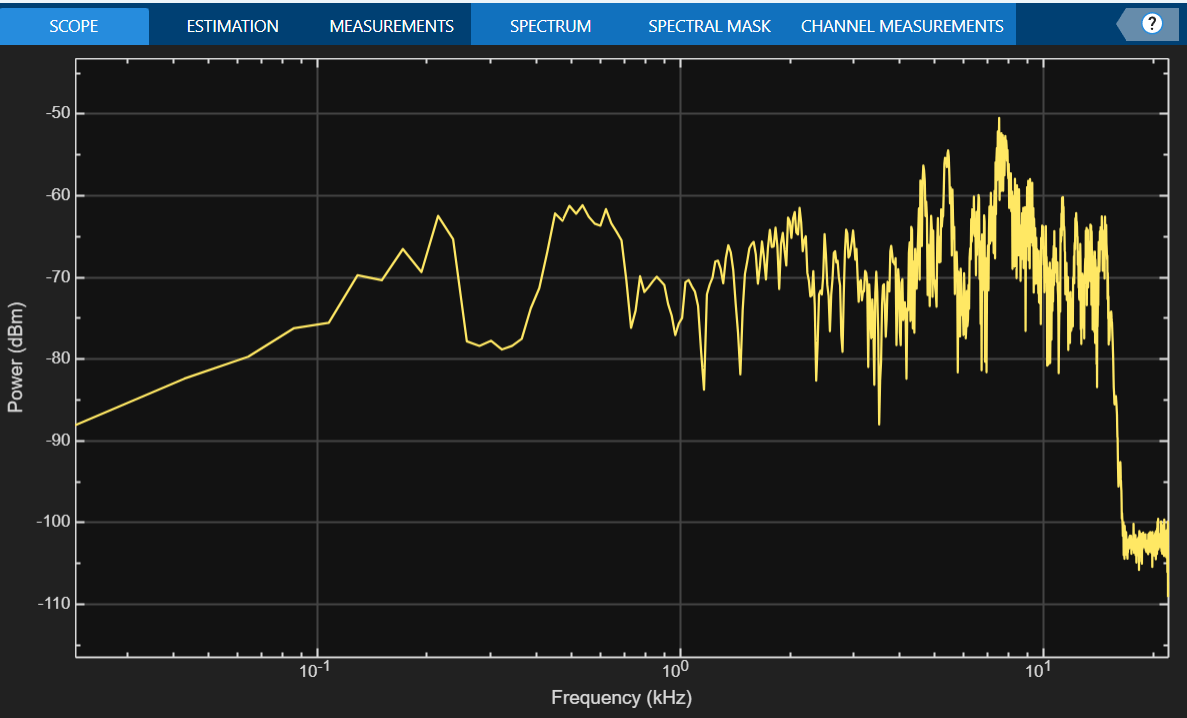Open the Estimation tab
Viewport: 1187px width, 718px height.
[x=232, y=26]
